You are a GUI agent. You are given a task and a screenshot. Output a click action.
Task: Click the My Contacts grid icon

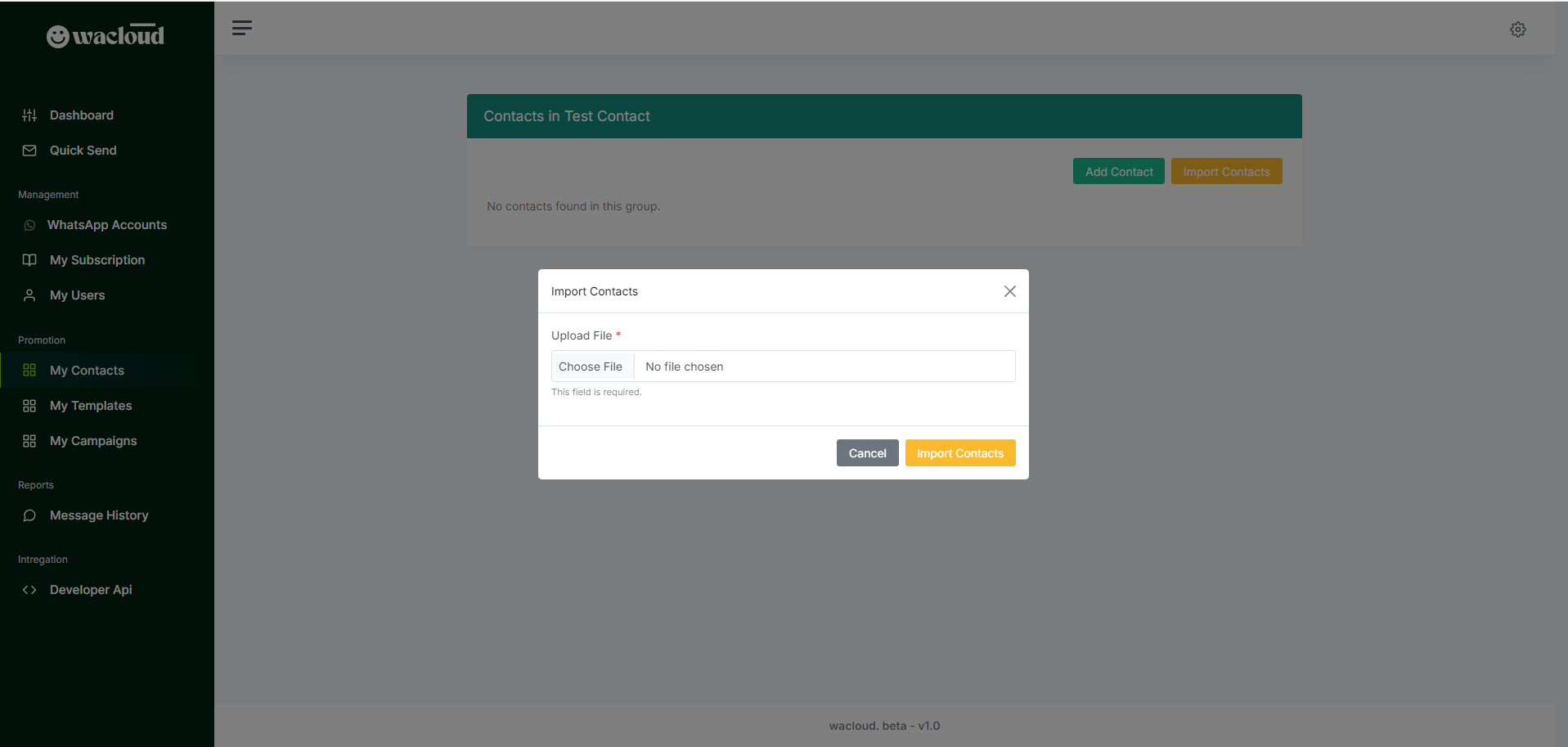point(29,371)
